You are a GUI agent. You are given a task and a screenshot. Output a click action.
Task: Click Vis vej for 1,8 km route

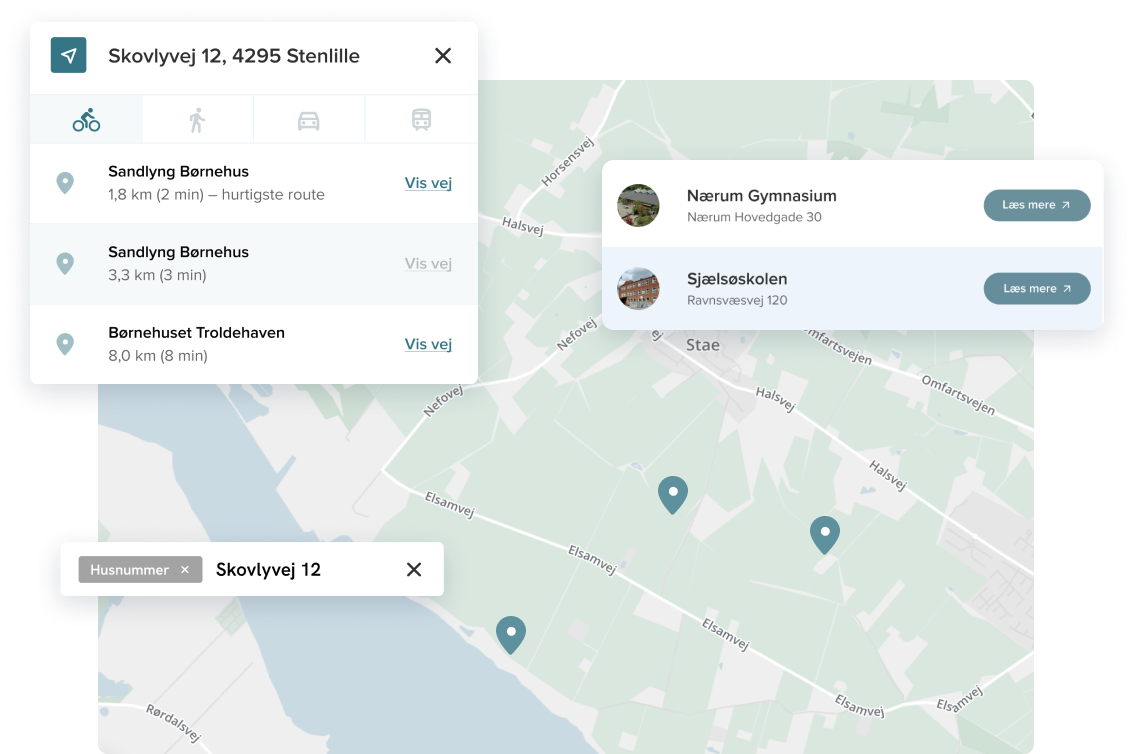(x=428, y=183)
